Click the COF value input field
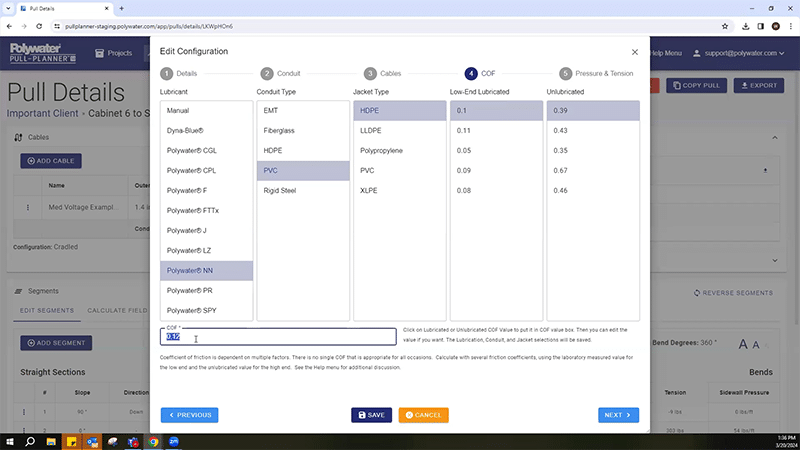The image size is (800, 450). 278,337
